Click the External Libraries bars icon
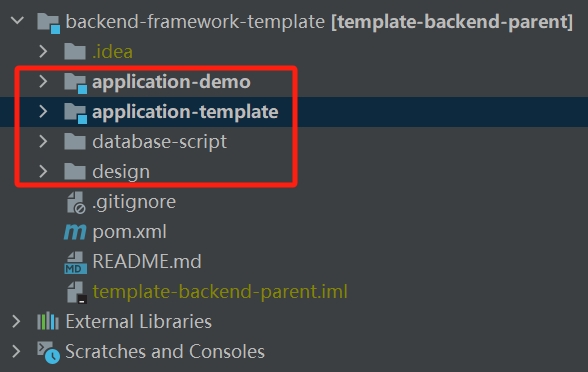Image resolution: width=588 pixels, height=372 pixels. click(48, 321)
